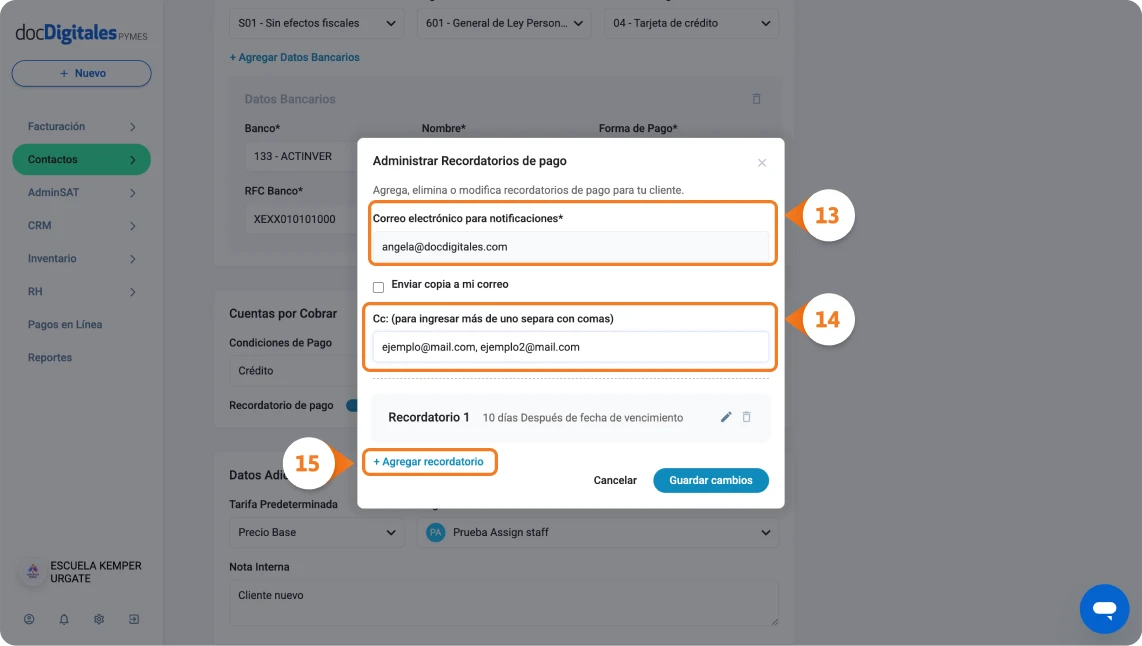Expand the Prueba Assign staff dropdown

[598, 532]
